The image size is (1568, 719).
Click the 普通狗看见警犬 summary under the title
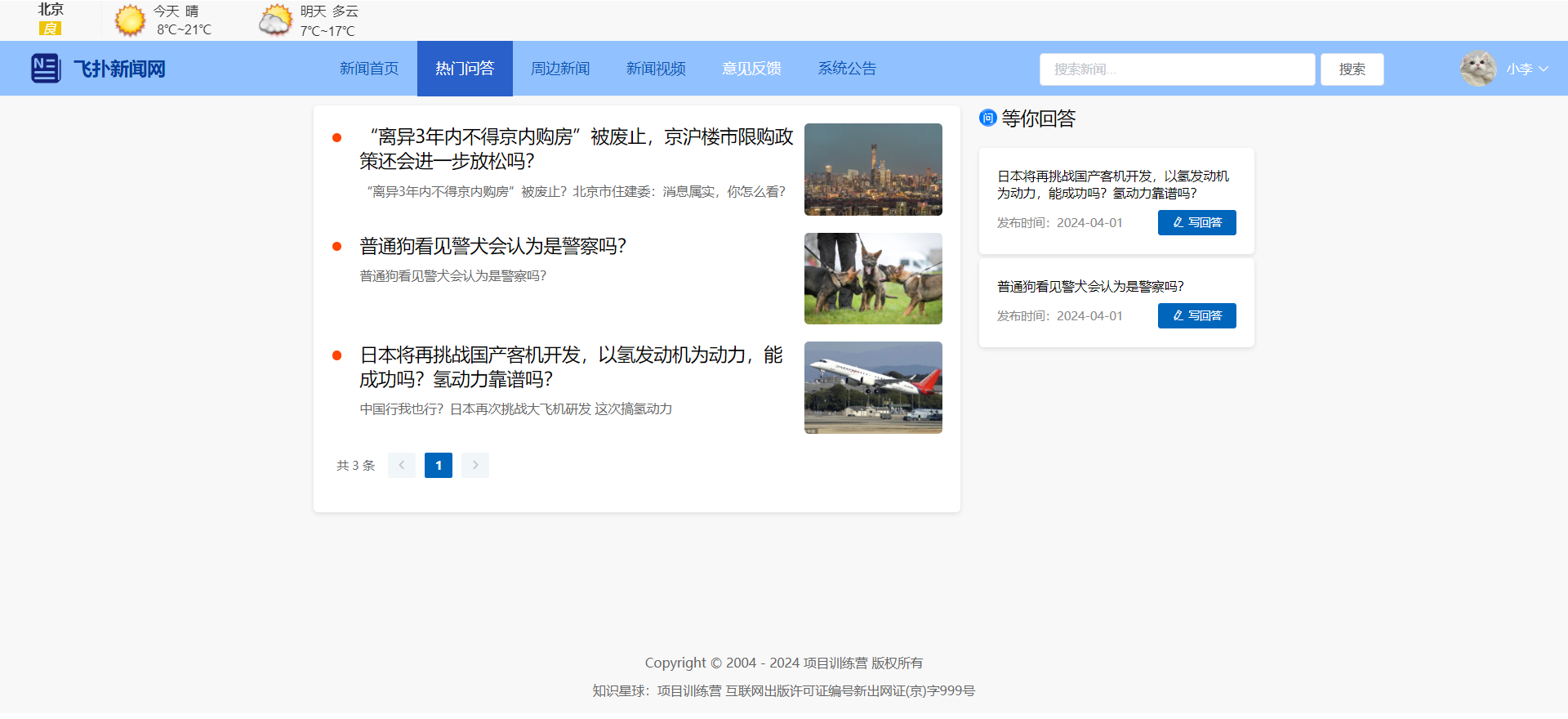pyautogui.click(x=453, y=275)
